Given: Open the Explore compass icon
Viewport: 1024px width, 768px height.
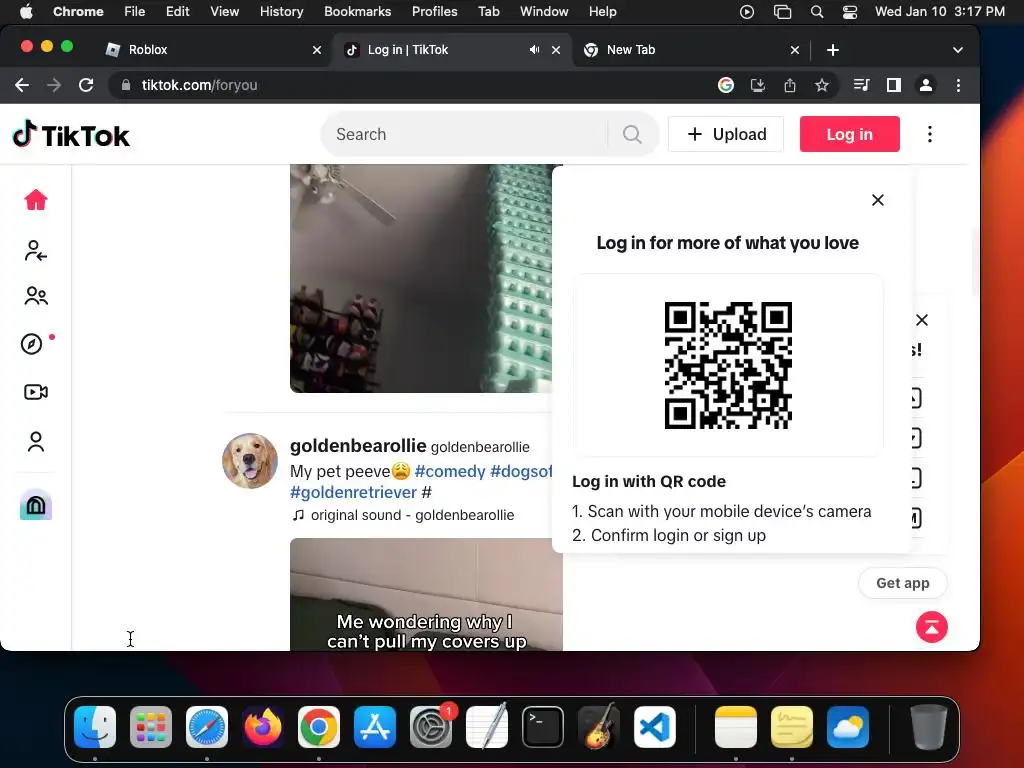Looking at the screenshot, I should click(32, 344).
